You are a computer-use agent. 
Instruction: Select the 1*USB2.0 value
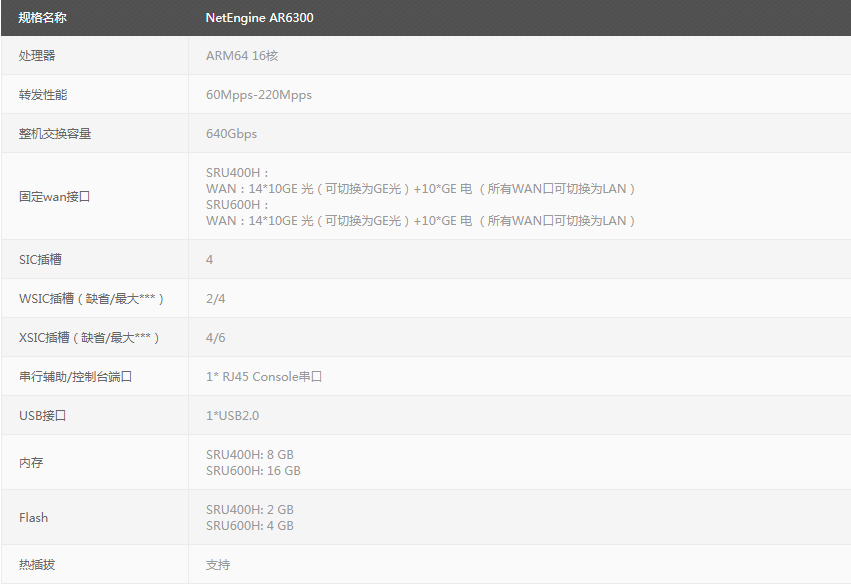232,416
